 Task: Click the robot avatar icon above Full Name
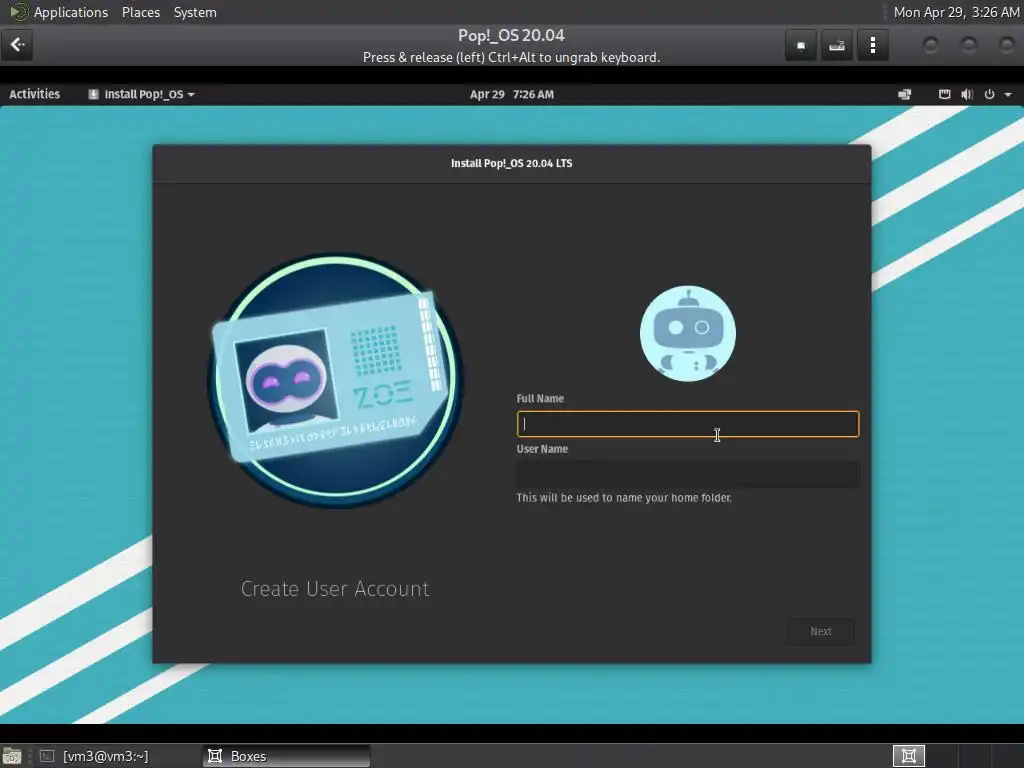click(x=688, y=333)
